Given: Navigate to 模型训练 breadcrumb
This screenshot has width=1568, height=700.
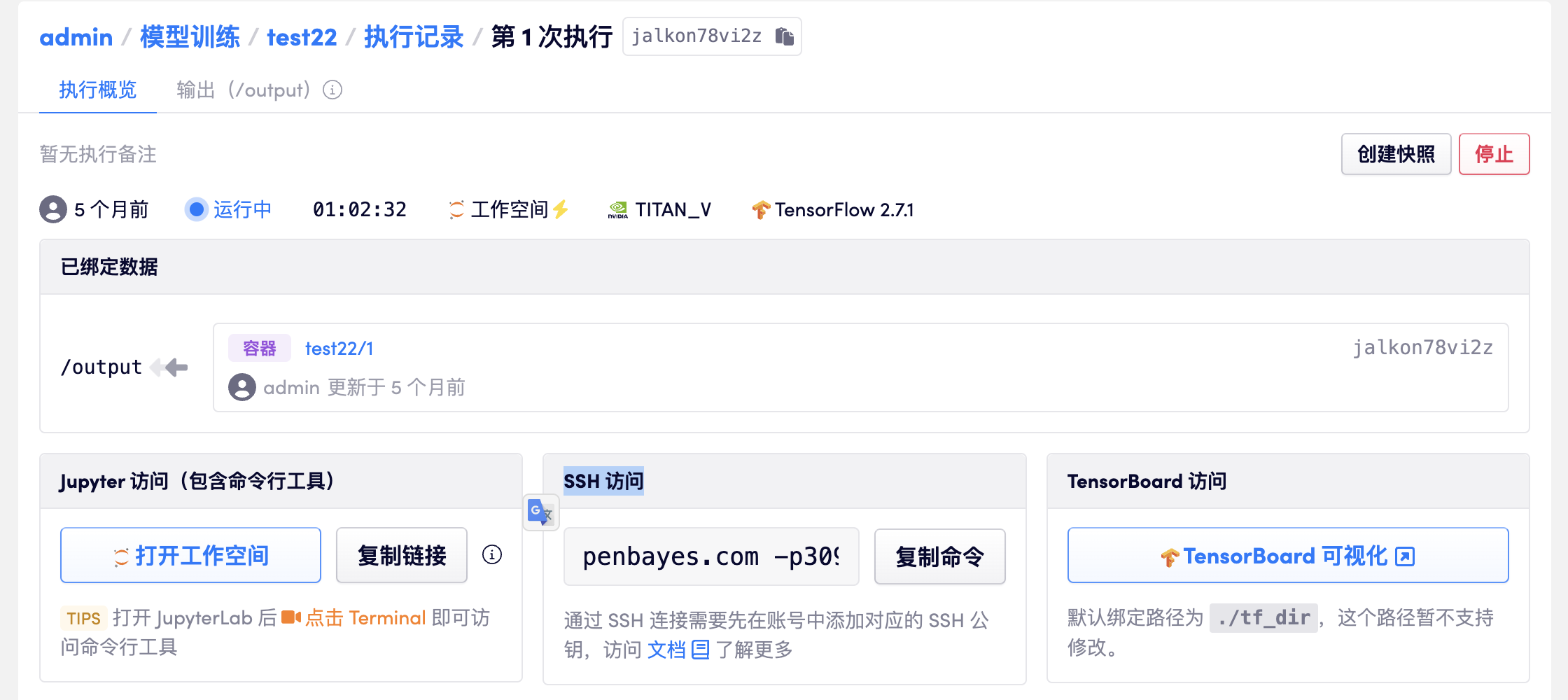Looking at the screenshot, I should pos(190,36).
